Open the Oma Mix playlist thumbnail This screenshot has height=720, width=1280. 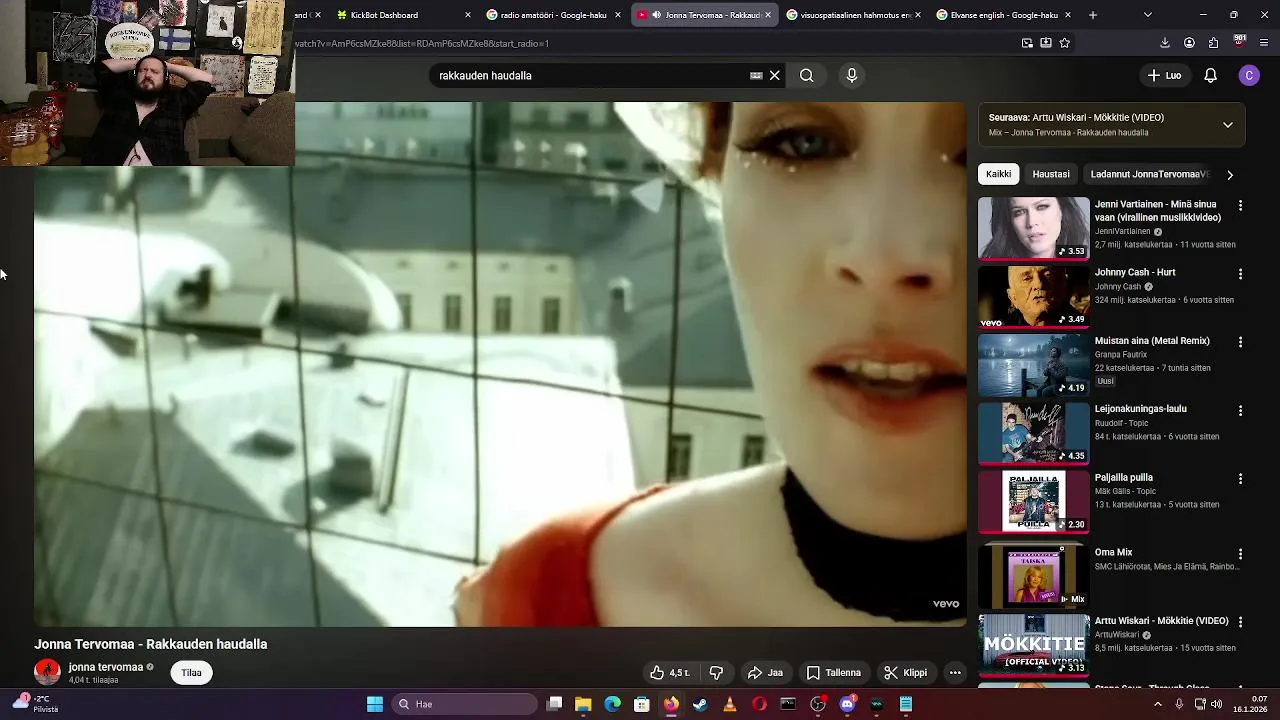[x=1033, y=576]
